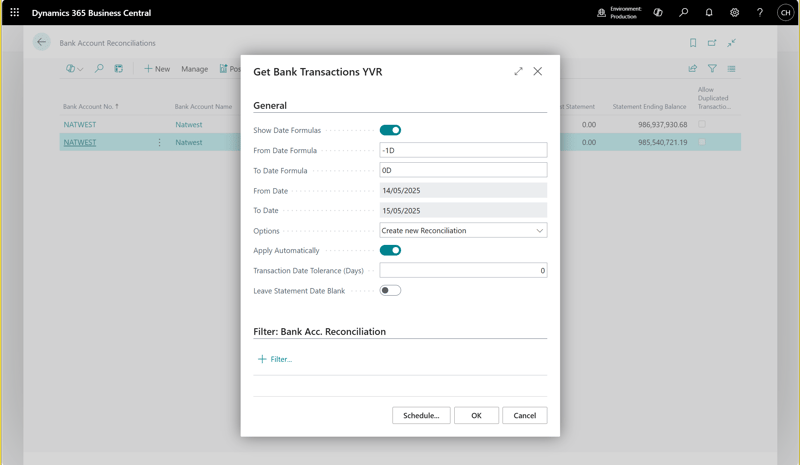Open the settings gear icon

pyautogui.click(x=734, y=13)
